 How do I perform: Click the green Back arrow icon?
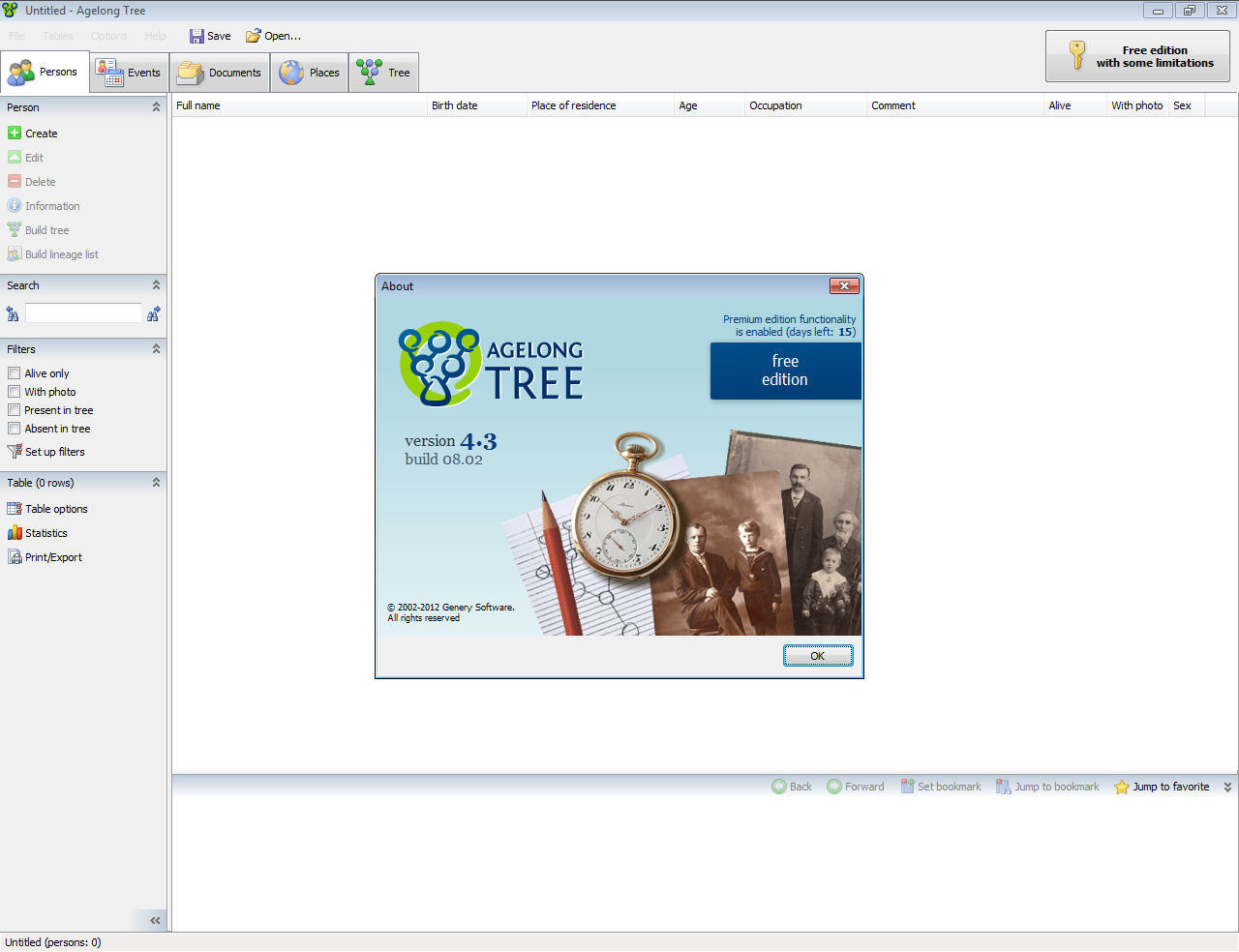click(779, 787)
